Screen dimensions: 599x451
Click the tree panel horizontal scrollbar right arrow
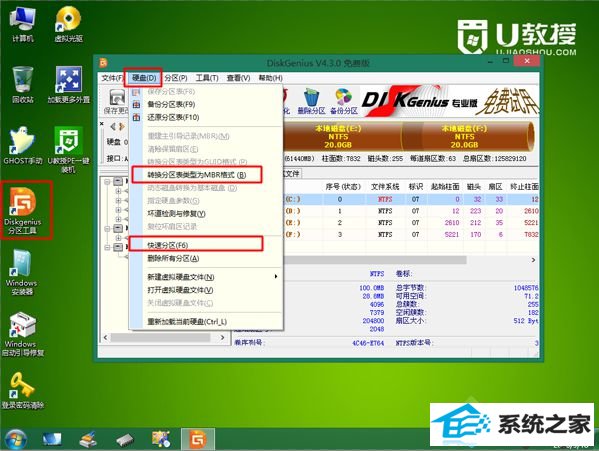pyautogui.click(x=222, y=338)
